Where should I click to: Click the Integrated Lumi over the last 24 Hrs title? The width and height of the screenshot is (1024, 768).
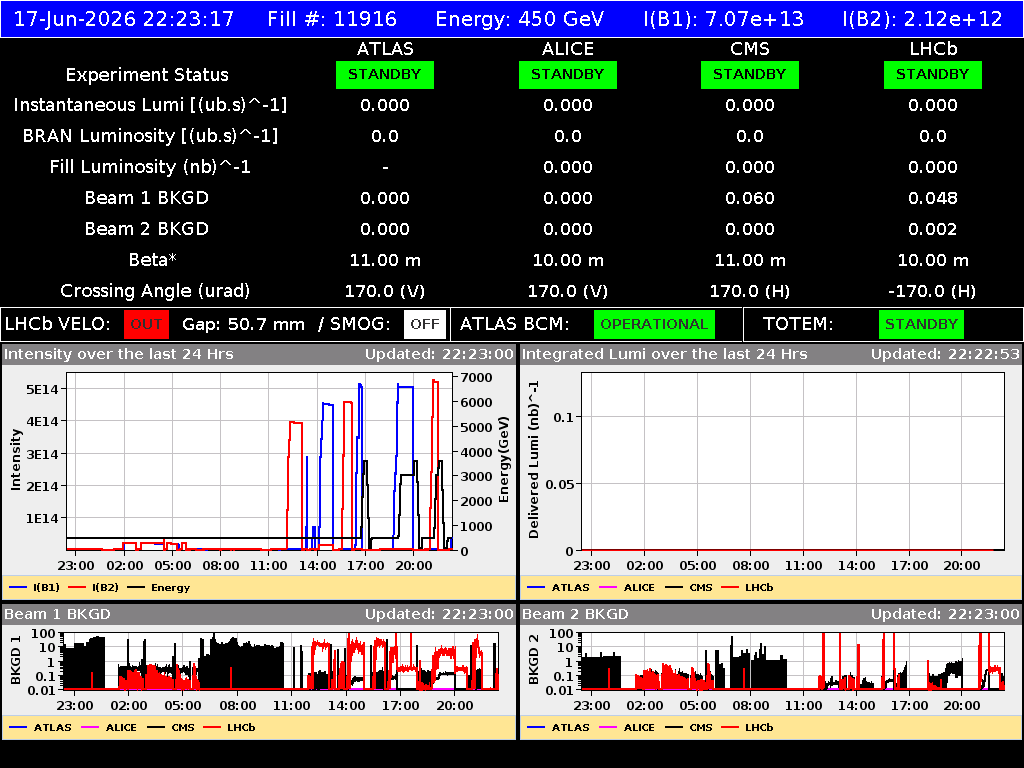click(x=665, y=355)
